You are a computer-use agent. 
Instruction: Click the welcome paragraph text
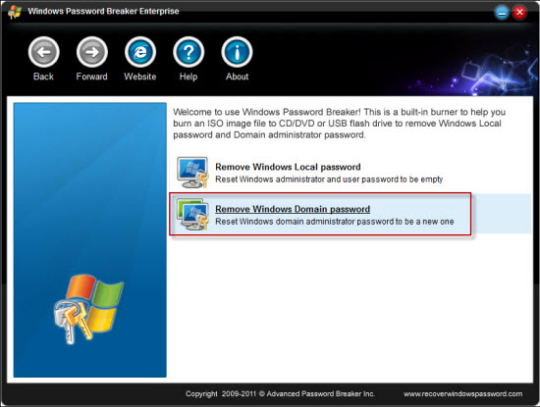pos(339,123)
